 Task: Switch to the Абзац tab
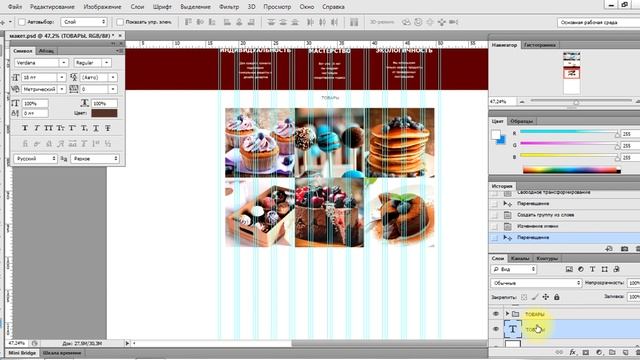coord(46,51)
